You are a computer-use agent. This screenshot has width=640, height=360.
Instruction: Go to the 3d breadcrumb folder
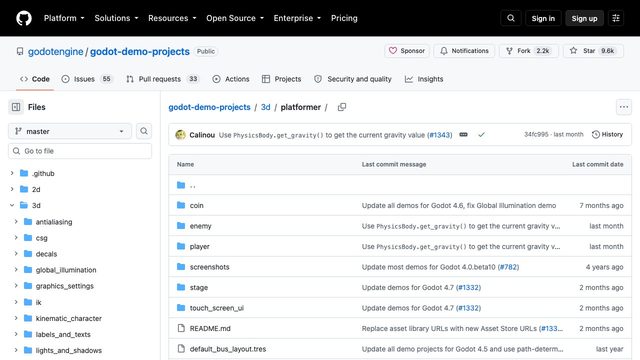265,107
